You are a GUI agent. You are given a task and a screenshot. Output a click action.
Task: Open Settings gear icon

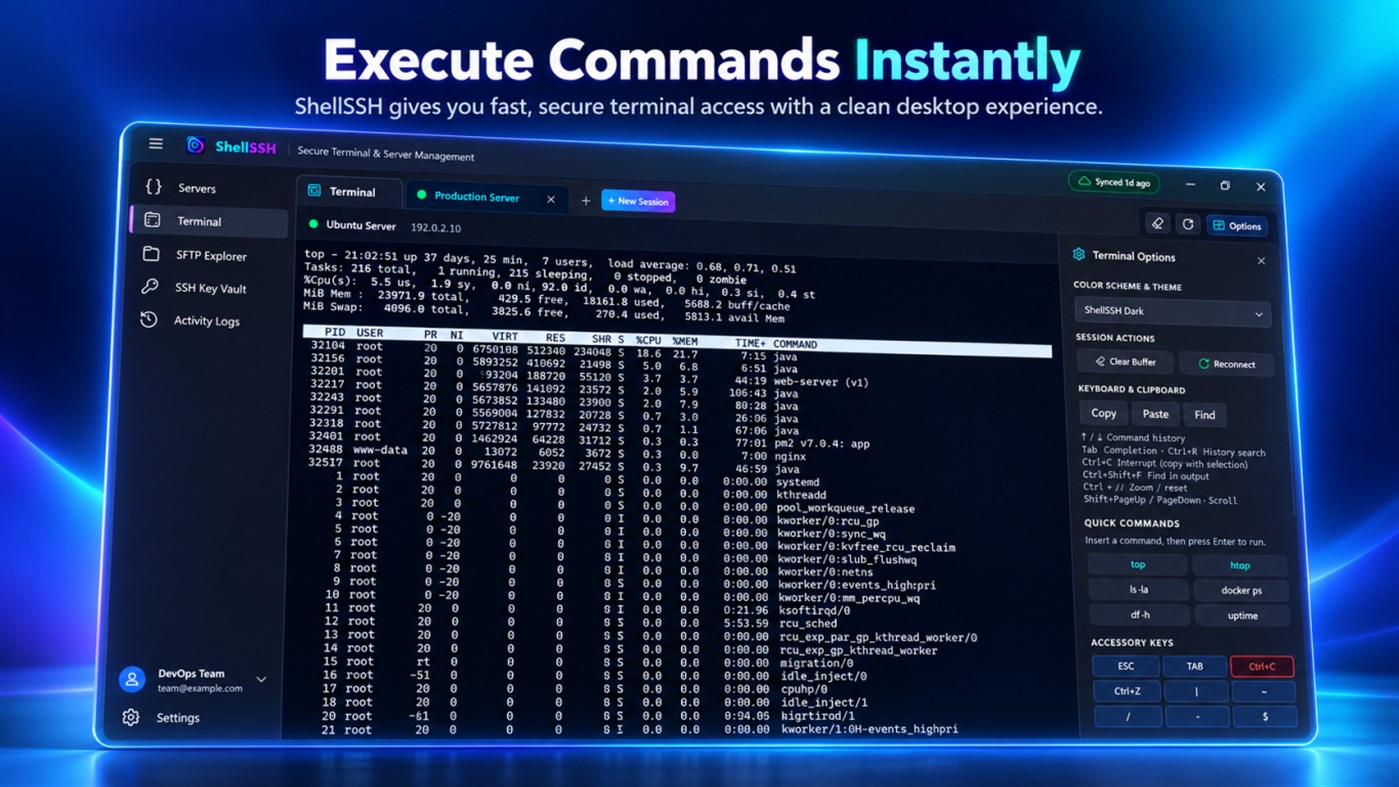click(131, 717)
